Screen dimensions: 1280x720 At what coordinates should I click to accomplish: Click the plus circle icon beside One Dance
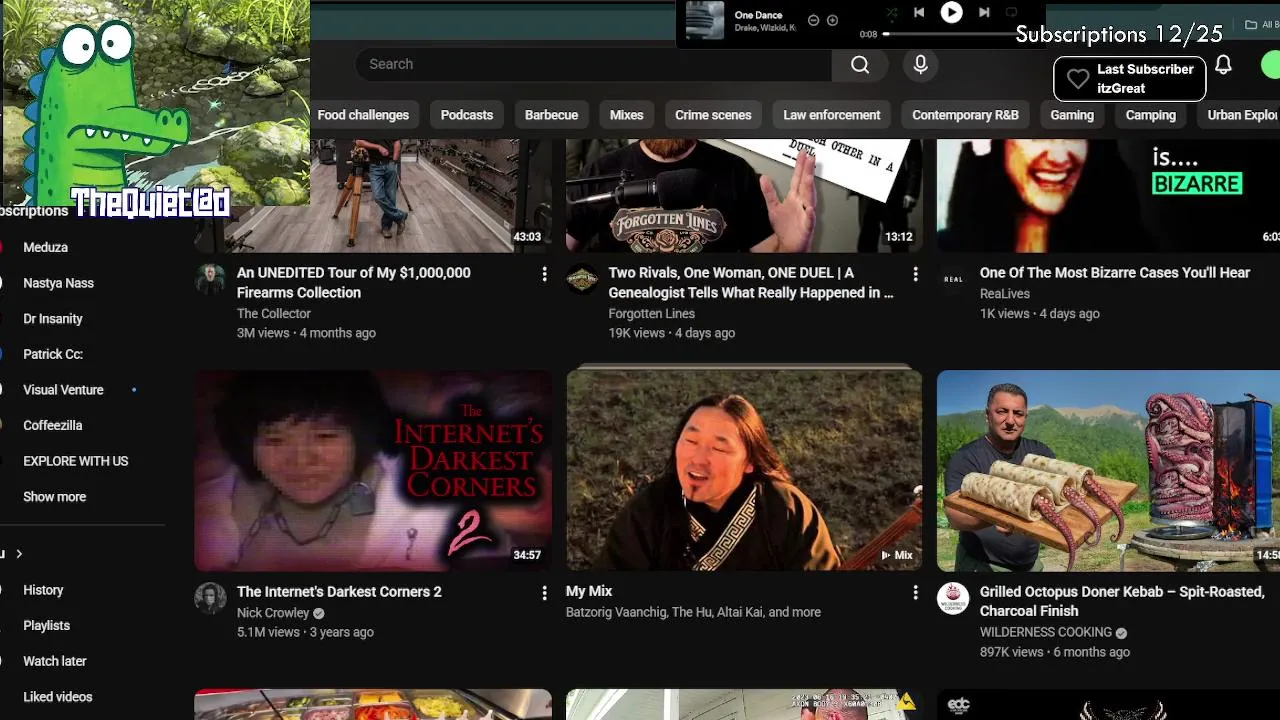click(x=832, y=20)
